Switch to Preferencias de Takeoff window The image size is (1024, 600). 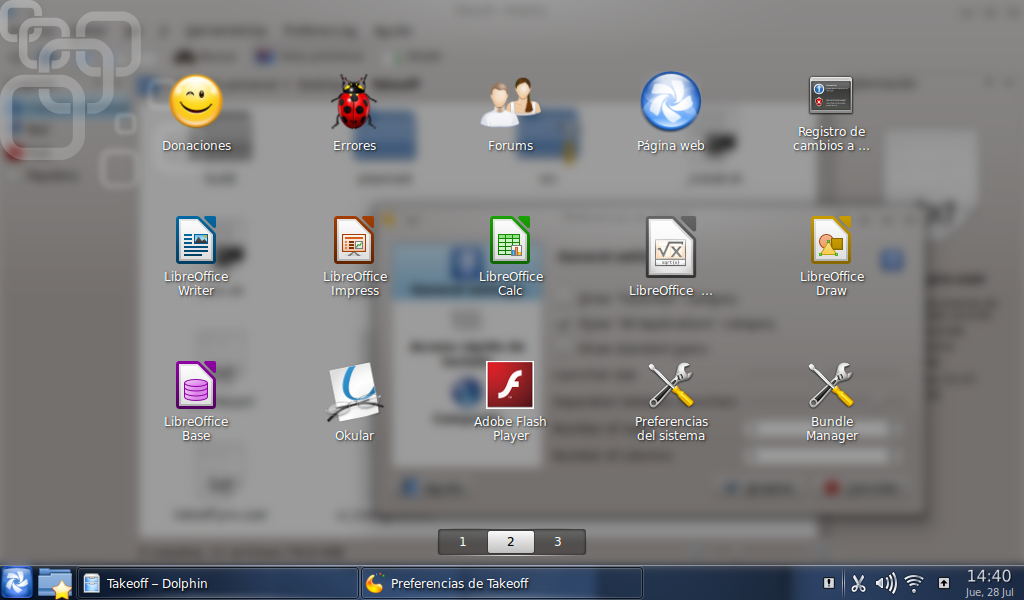point(502,584)
